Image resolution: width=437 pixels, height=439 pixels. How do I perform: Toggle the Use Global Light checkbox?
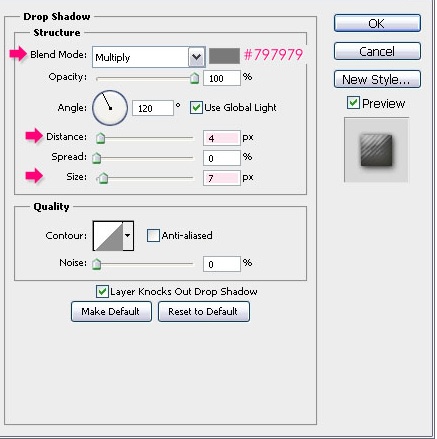pos(196,108)
